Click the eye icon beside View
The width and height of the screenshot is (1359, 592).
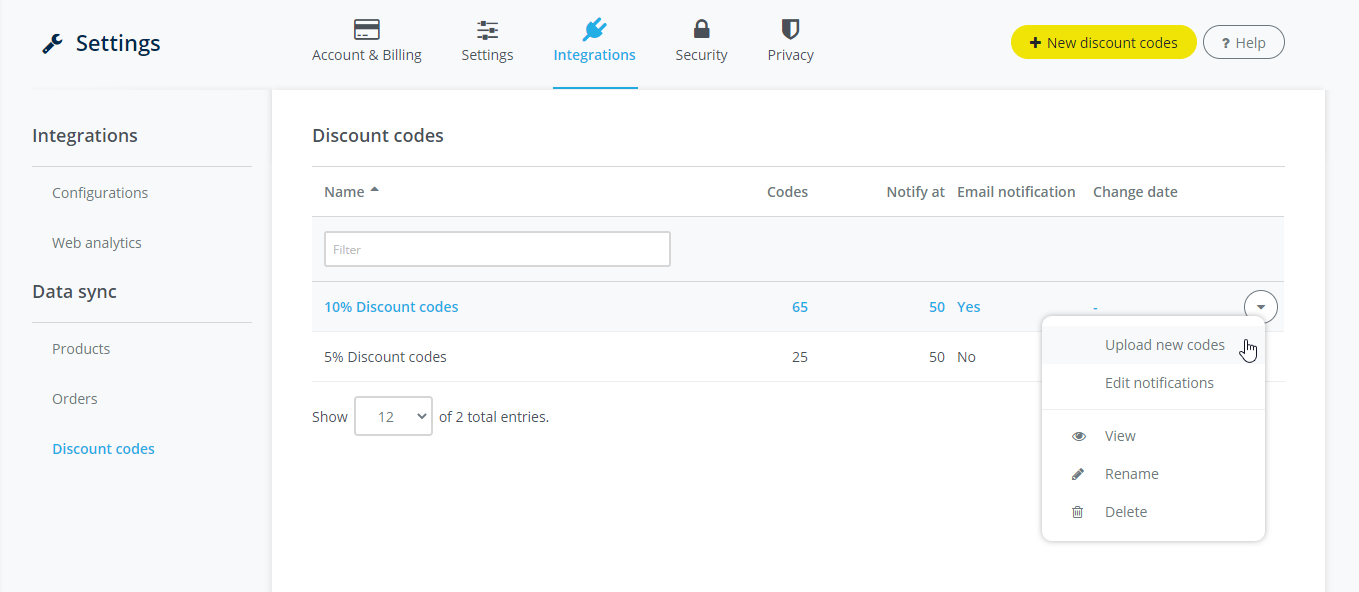click(1078, 435)
